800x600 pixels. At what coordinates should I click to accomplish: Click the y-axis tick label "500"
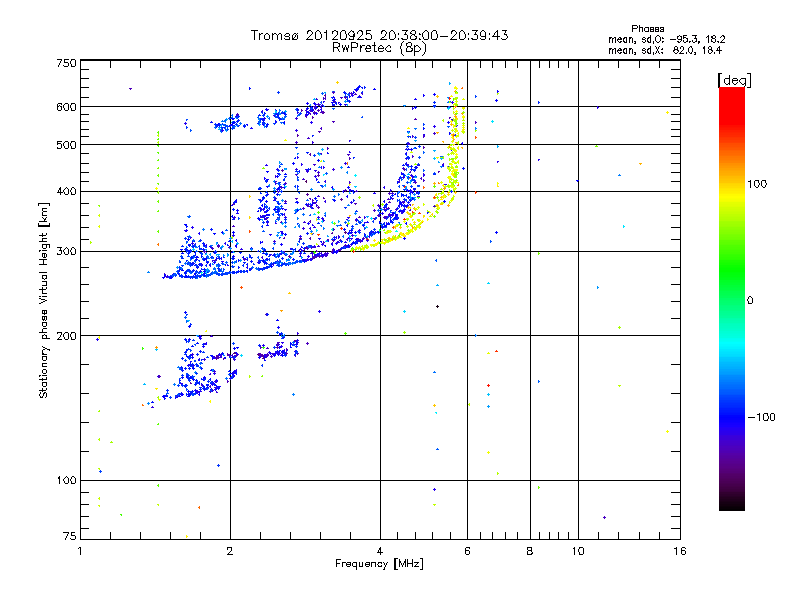67,145
